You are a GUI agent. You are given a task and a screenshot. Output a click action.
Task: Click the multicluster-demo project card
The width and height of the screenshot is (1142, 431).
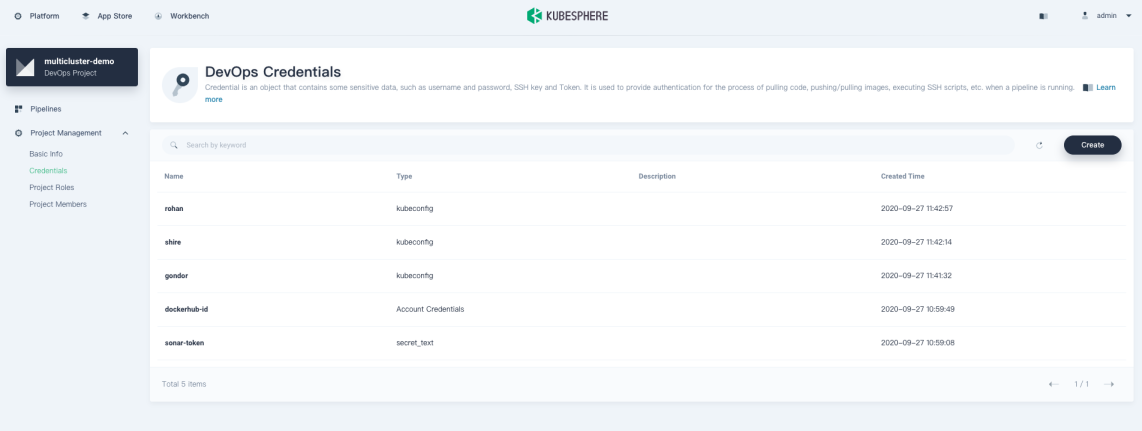[x=72, y=67]
